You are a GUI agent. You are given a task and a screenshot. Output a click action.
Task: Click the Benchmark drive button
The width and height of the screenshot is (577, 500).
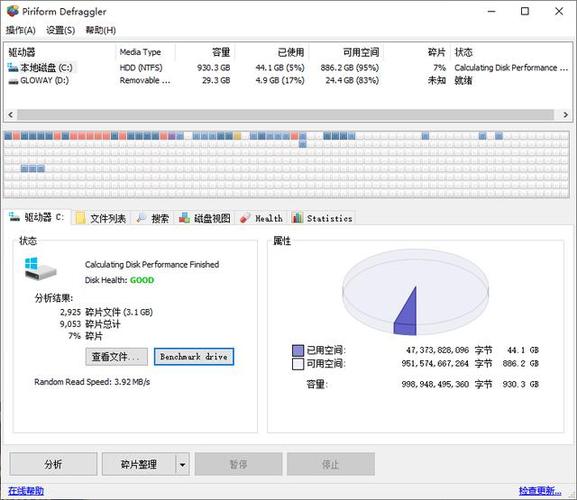tap(194, 357)
